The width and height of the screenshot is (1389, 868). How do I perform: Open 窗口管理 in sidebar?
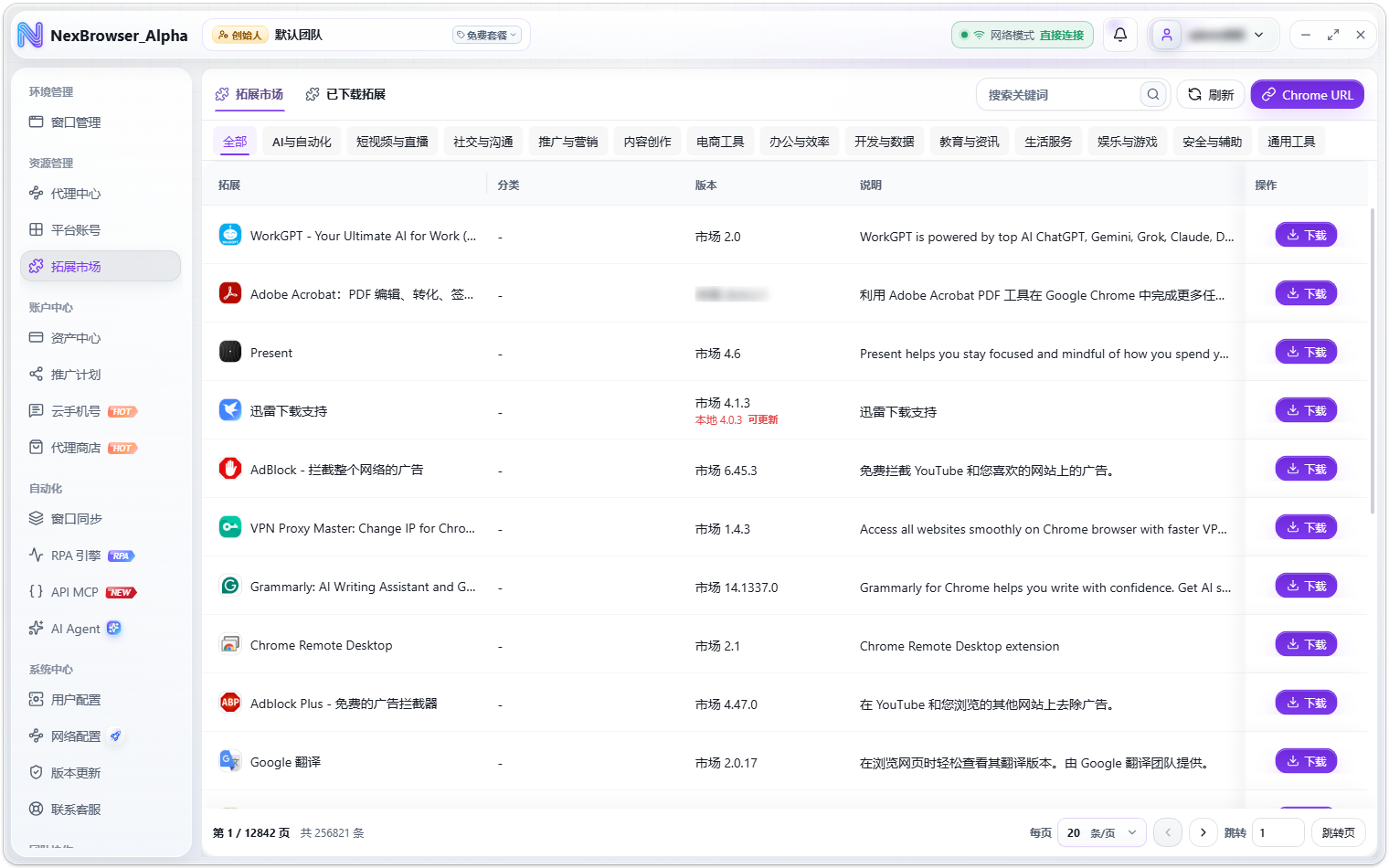[101, 122]
